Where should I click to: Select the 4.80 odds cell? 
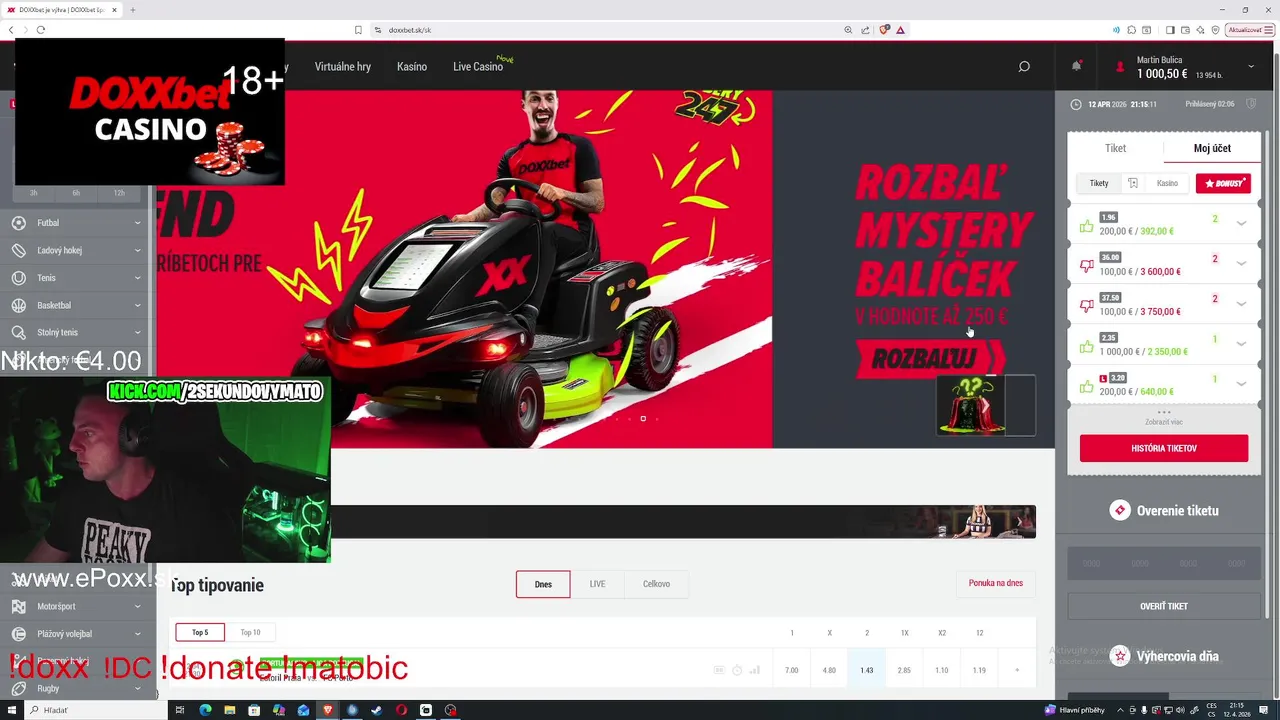829,670
